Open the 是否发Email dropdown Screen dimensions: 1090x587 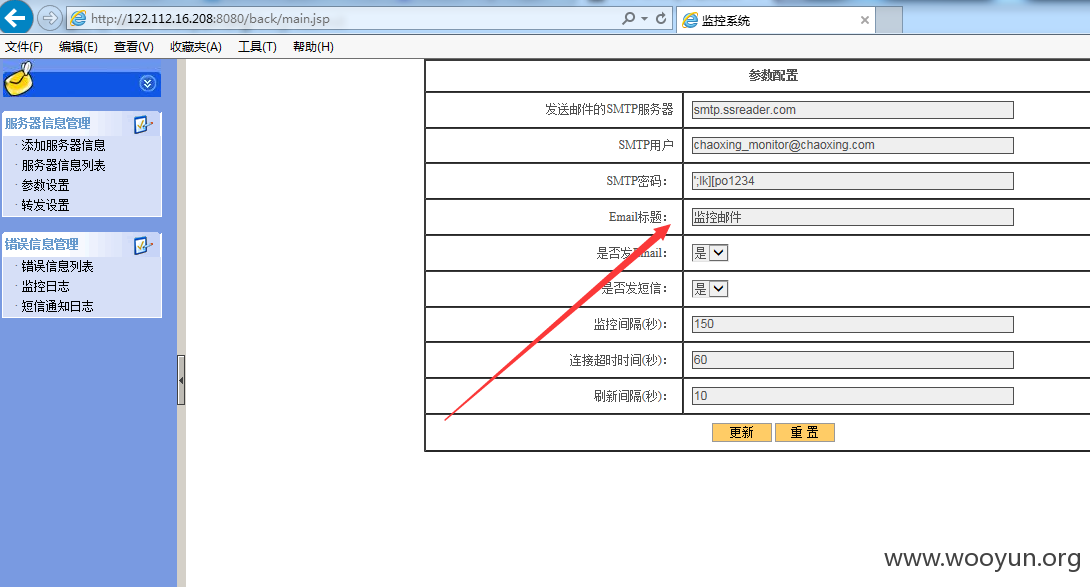[710, 253]
